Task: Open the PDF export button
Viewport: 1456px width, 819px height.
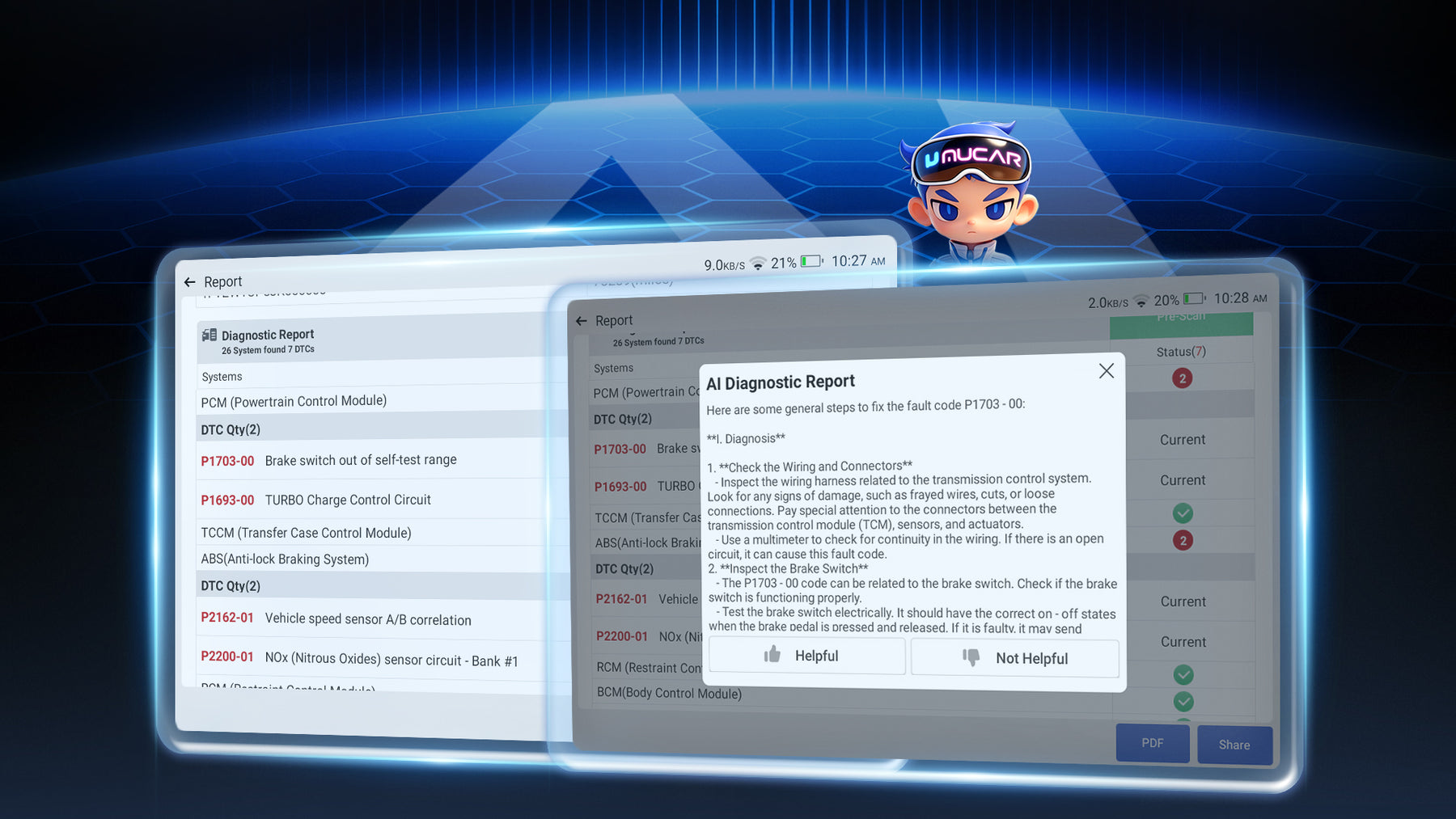Action: pos(1153,743)
